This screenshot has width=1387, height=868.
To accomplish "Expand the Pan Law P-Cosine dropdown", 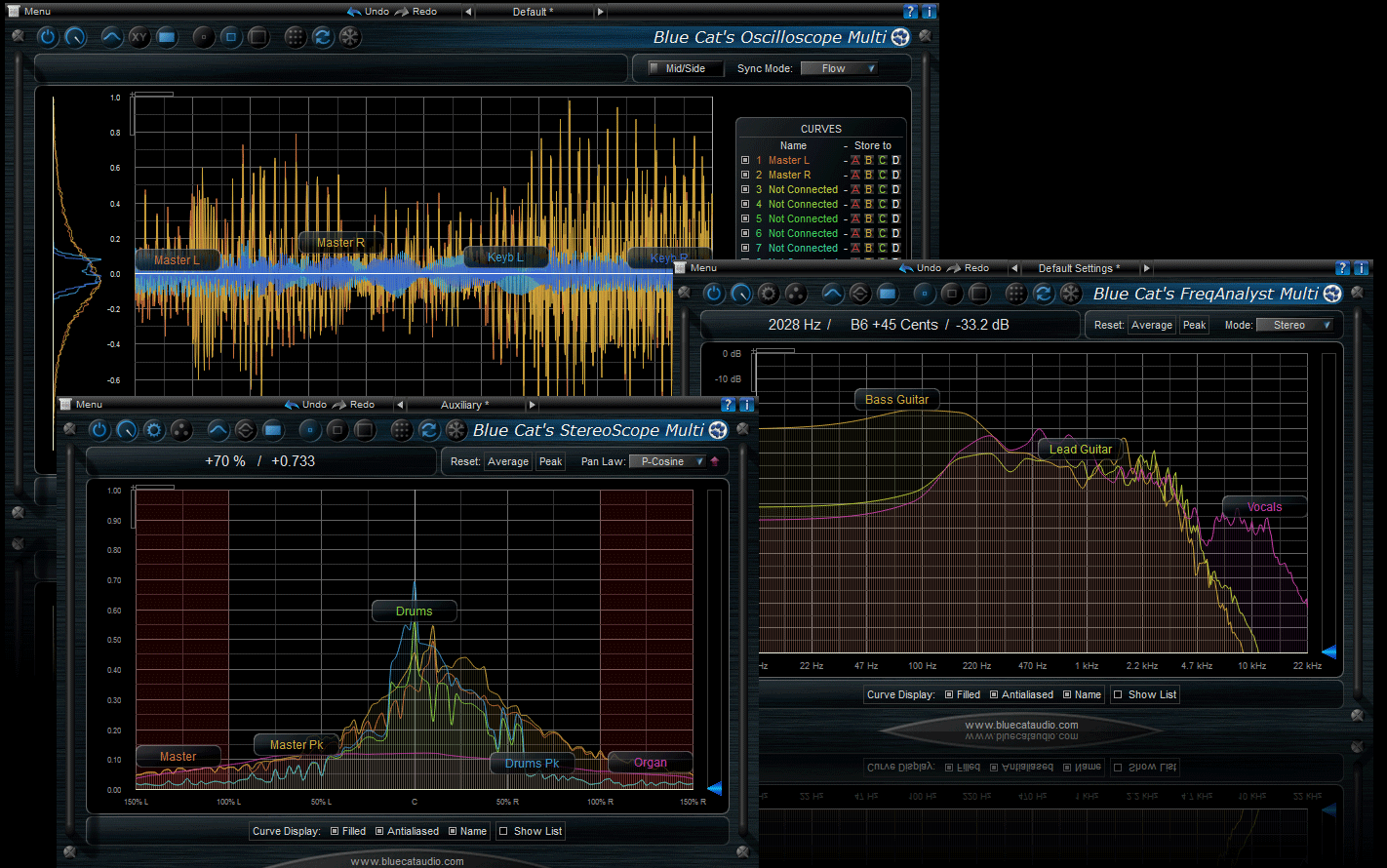I will click(667, 461).
